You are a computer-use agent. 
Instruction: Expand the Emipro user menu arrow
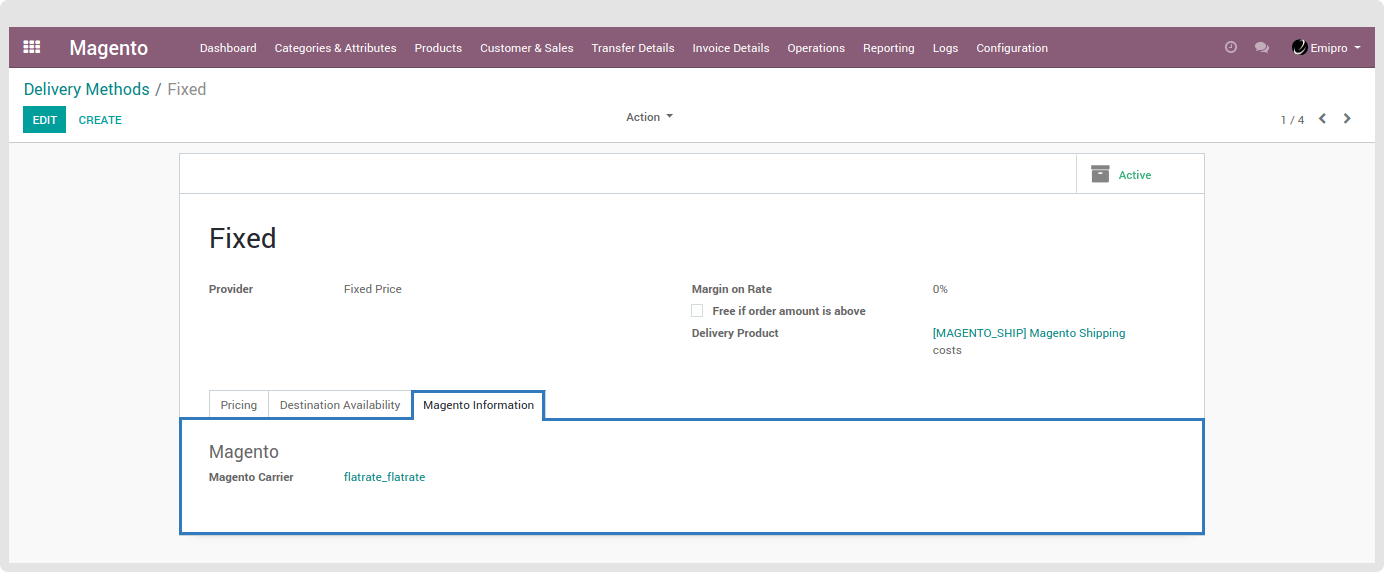click(1357, 47)
